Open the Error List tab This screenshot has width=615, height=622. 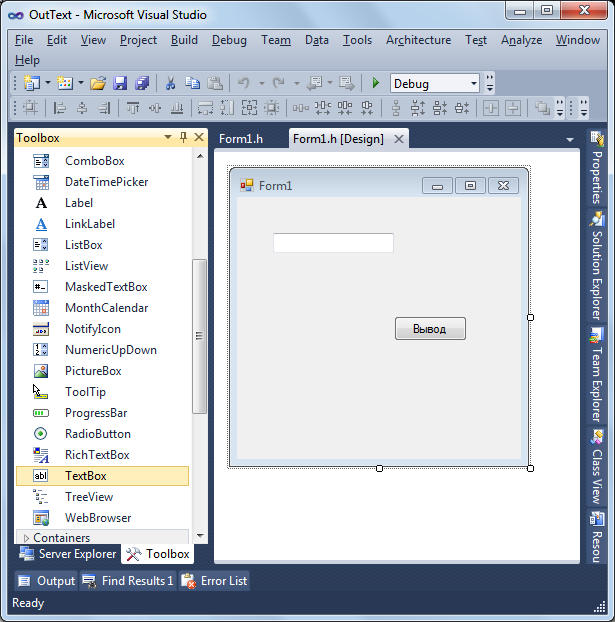(x=214, y=581)
